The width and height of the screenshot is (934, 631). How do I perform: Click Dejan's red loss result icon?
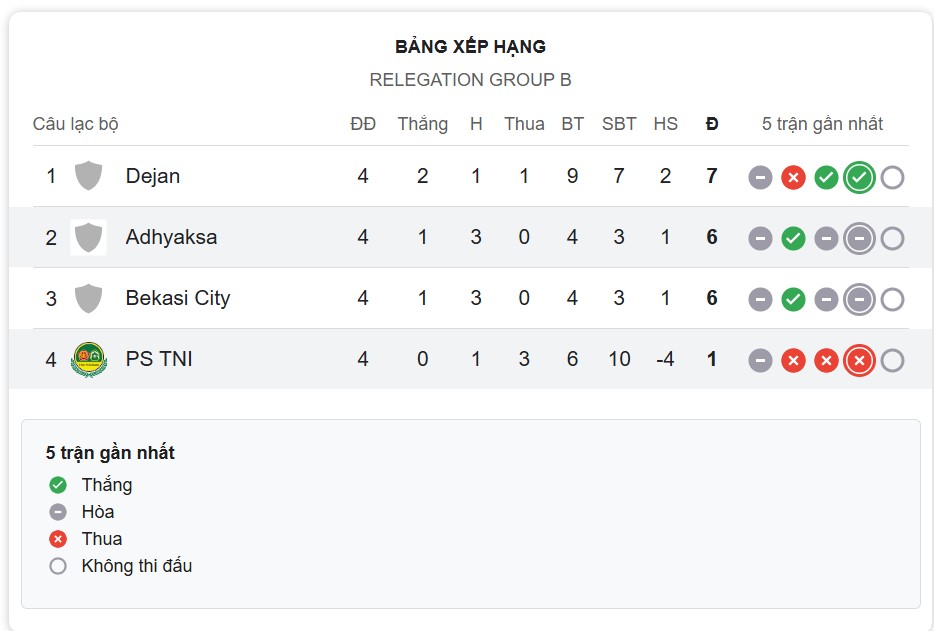(793, 177)
